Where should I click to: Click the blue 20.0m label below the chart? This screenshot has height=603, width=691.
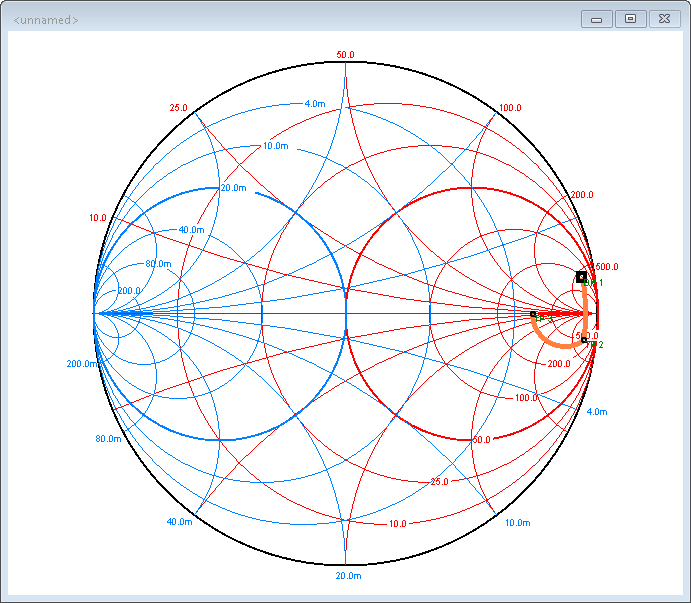(346, 577)
